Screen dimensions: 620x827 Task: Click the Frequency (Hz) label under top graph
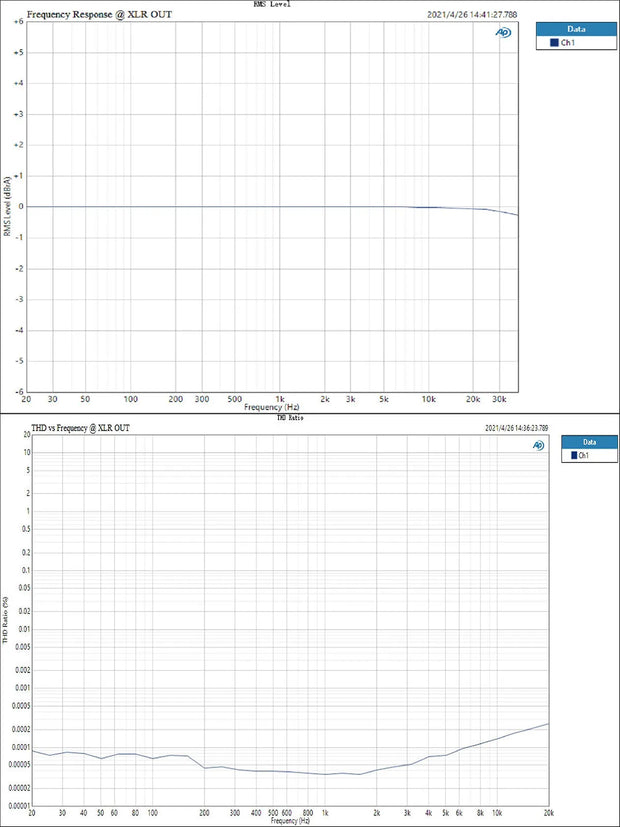[272, 408]
